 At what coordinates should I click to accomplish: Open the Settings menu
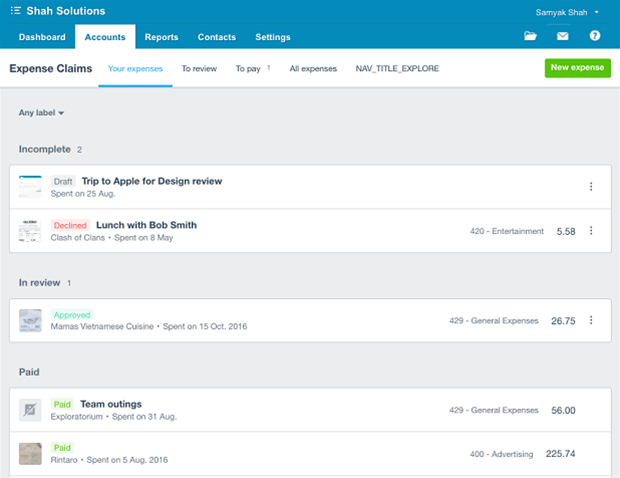coord(273,37)
